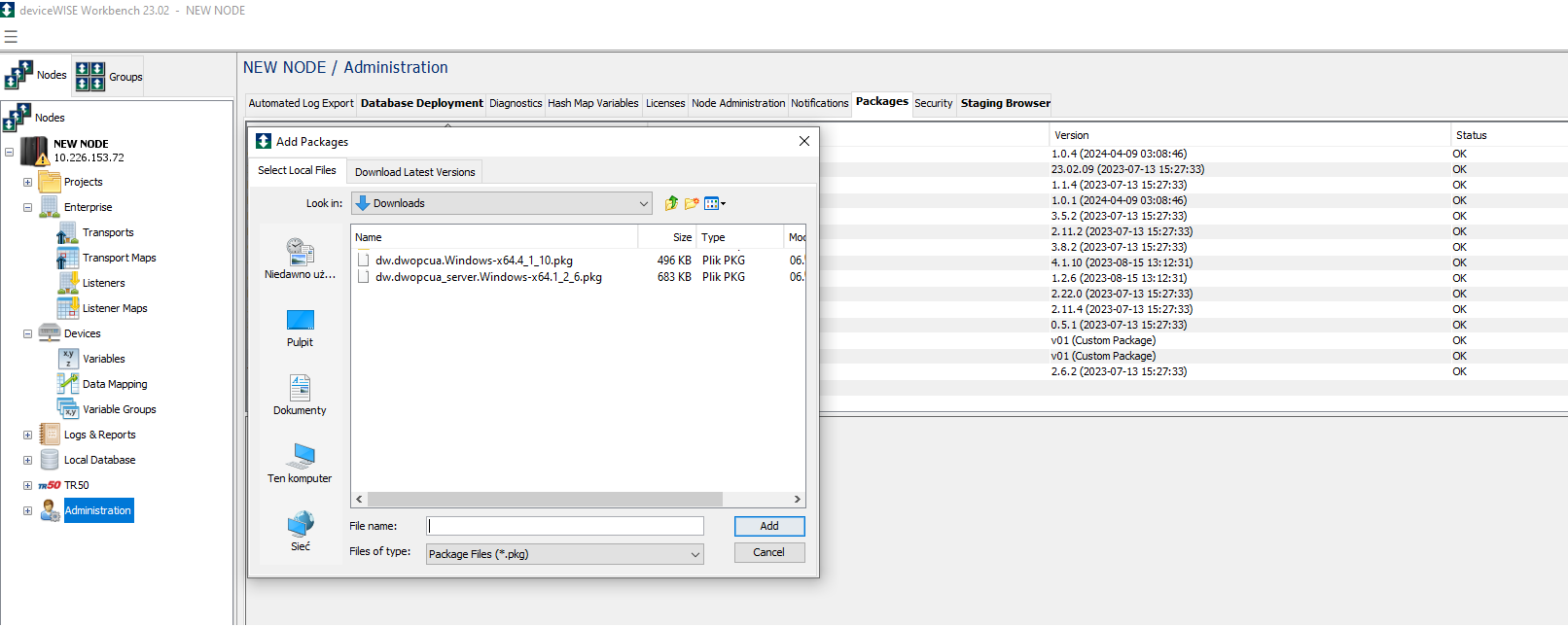Switch to the Licenses tab

point(665,103)
